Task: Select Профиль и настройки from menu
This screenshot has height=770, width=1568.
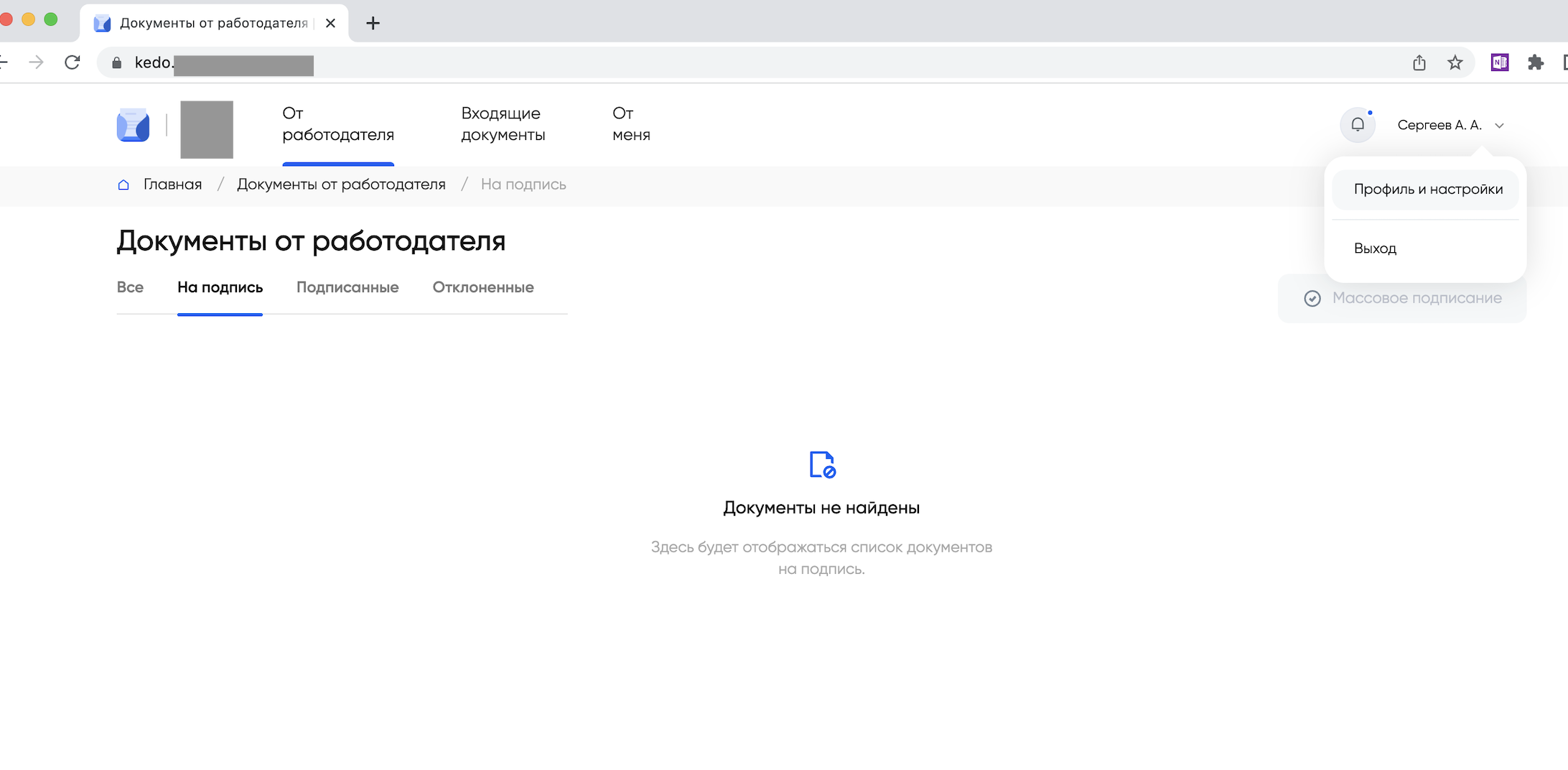Action: point(1427,189)
